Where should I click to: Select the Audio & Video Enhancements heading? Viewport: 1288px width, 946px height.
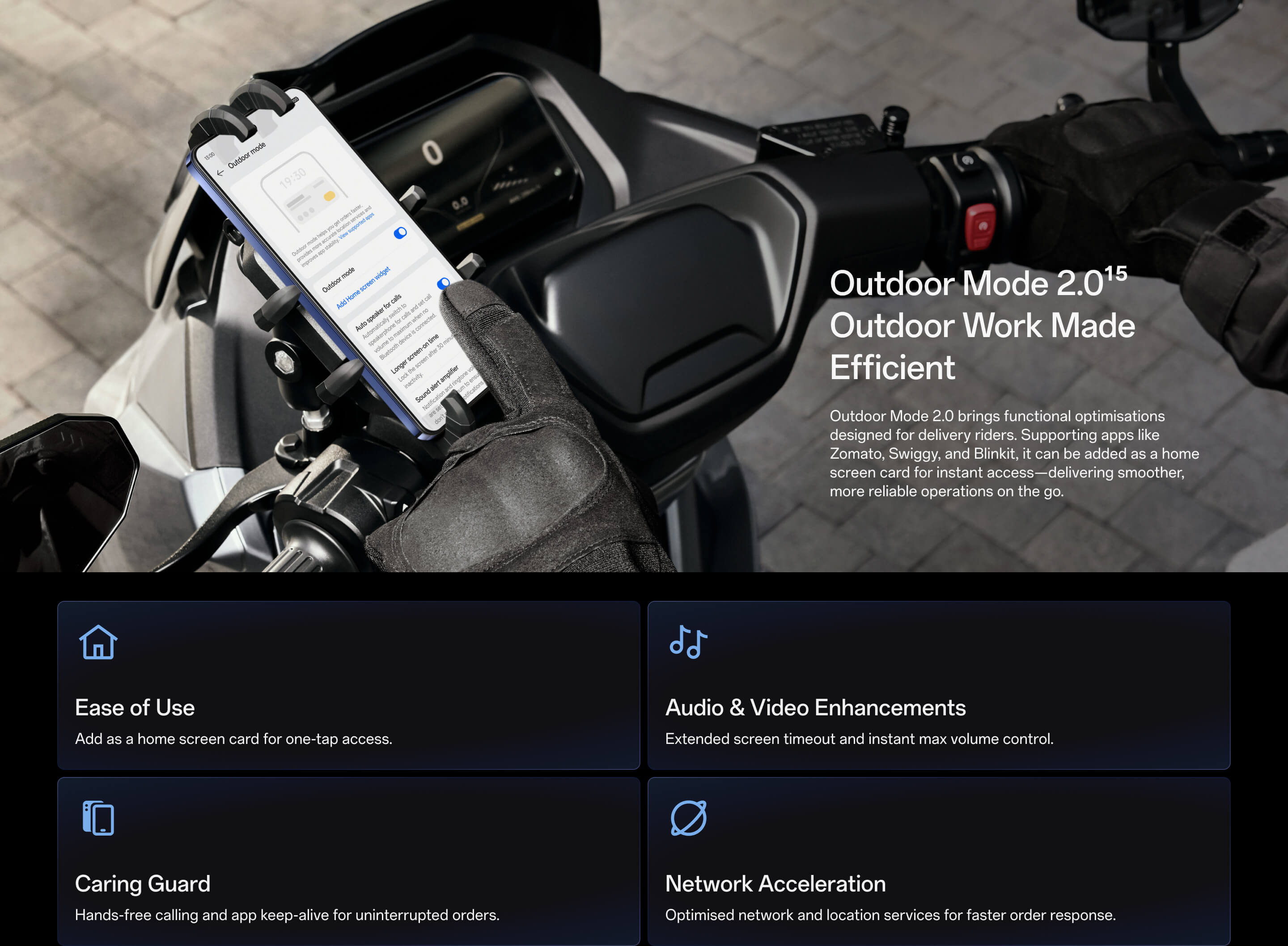(x=815, y=708)
